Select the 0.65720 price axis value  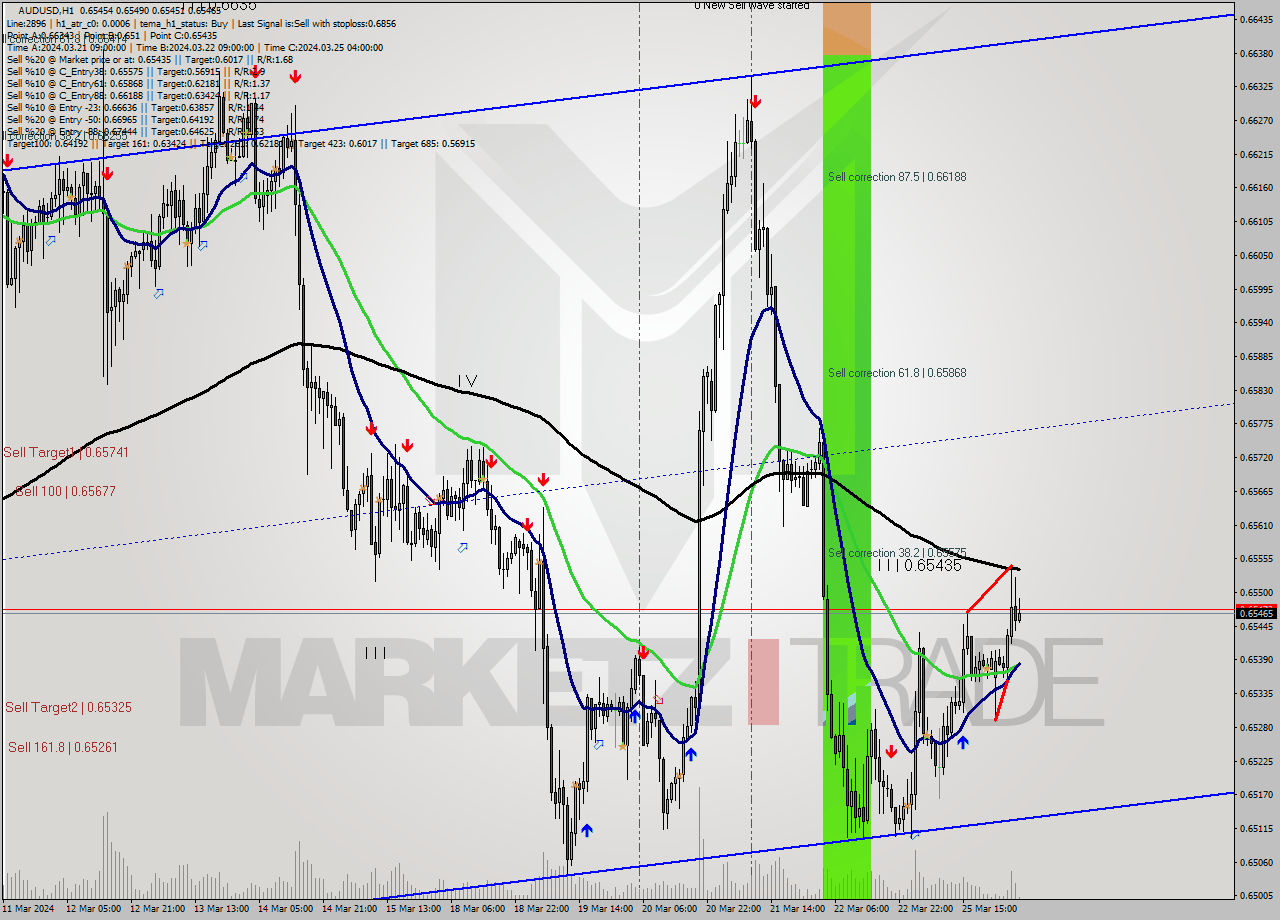[1257, 457]
